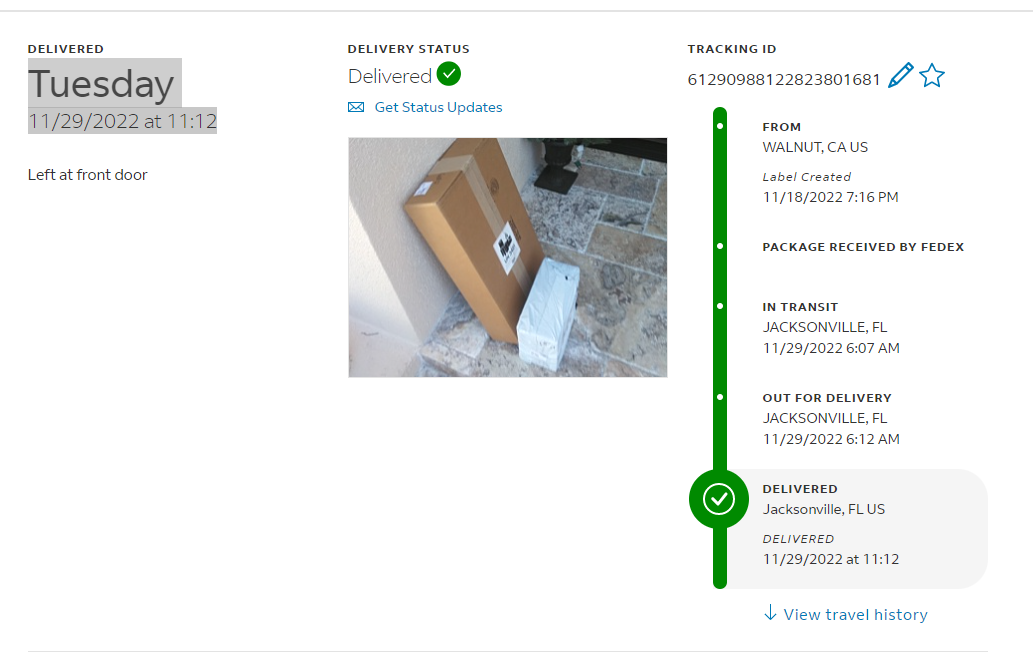The image size is (1033, 660).
Task: Open the proof of delivery photo
Action: pos(508,258)
